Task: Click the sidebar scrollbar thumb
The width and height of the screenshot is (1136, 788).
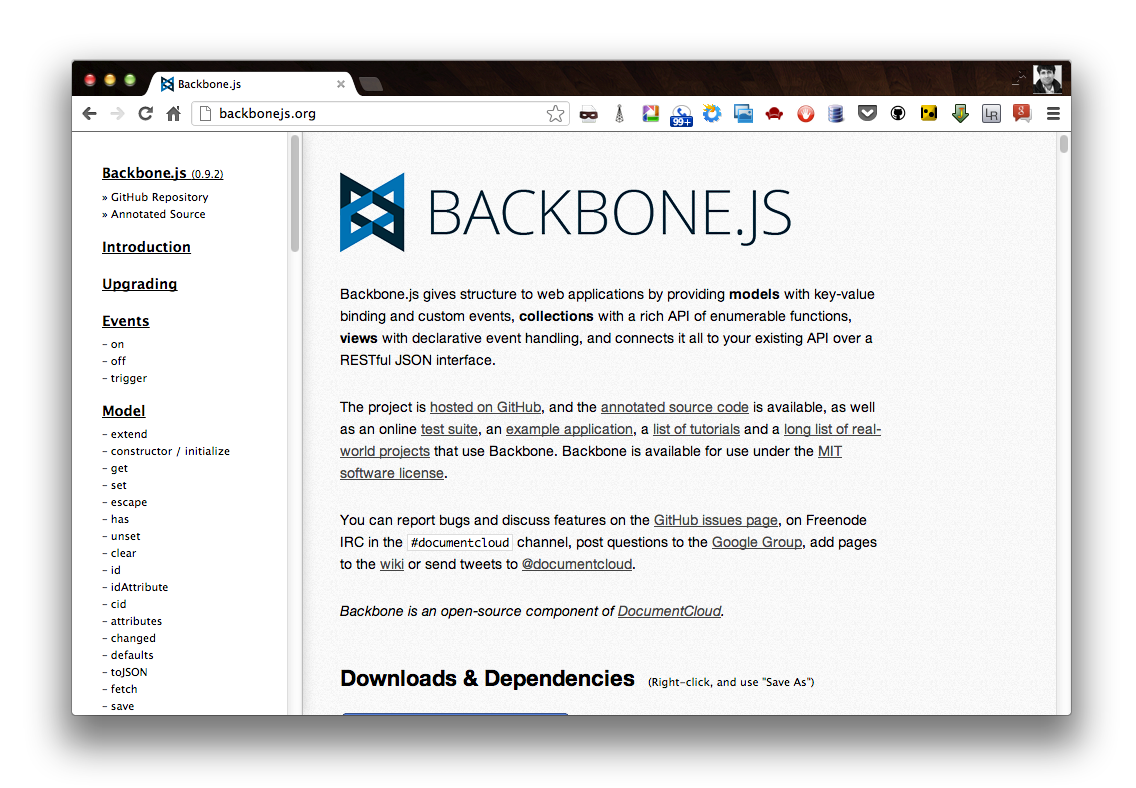Action: (295, 193)
